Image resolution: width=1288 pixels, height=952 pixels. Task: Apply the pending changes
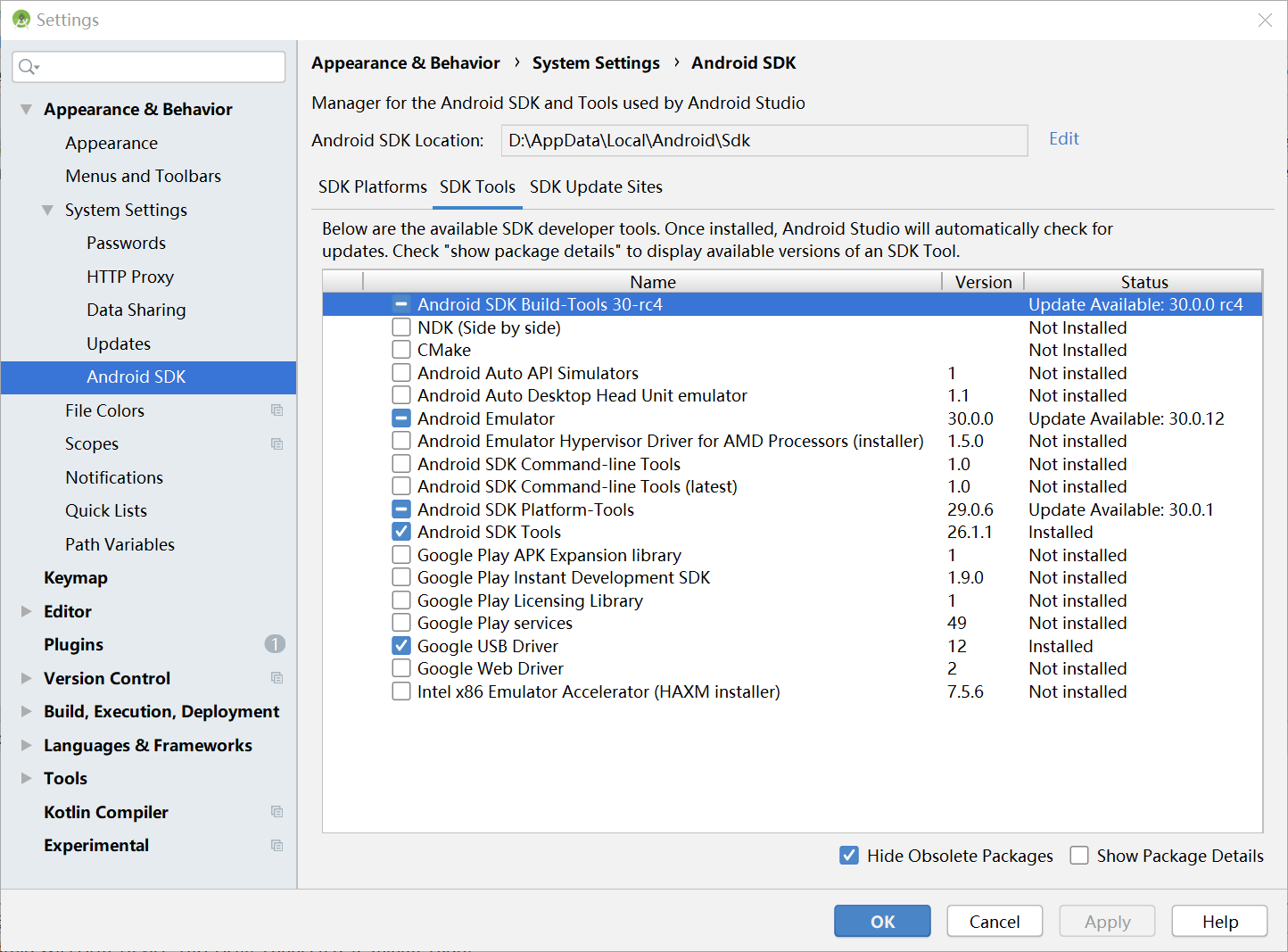pyautogui.click(x=1107, y=921)
